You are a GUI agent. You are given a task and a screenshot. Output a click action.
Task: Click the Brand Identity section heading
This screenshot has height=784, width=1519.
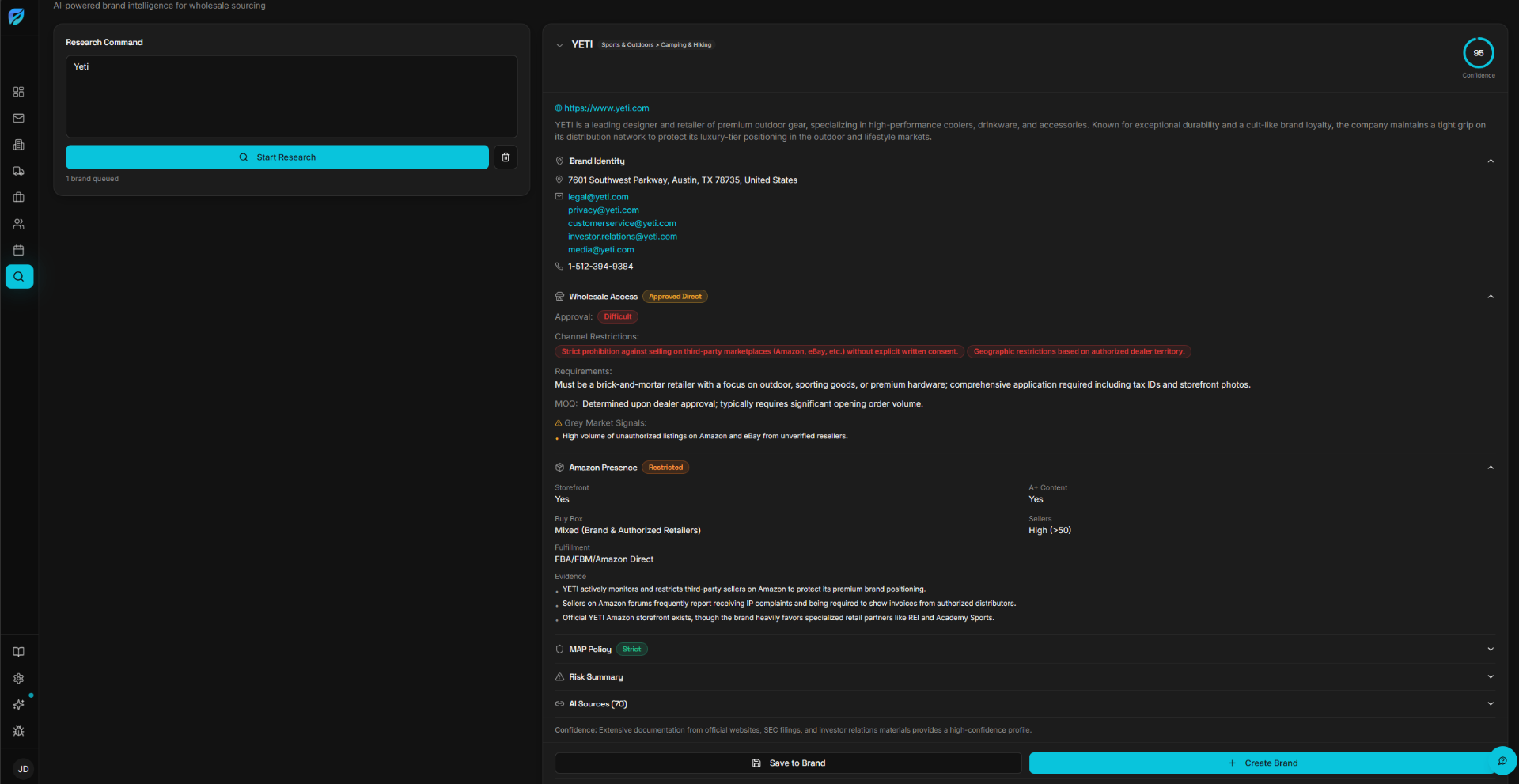pos(597,161)
